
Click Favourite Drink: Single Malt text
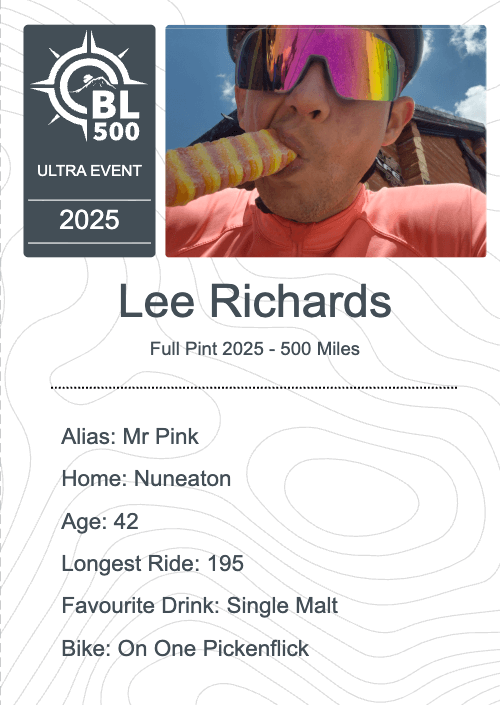(200, 606)
